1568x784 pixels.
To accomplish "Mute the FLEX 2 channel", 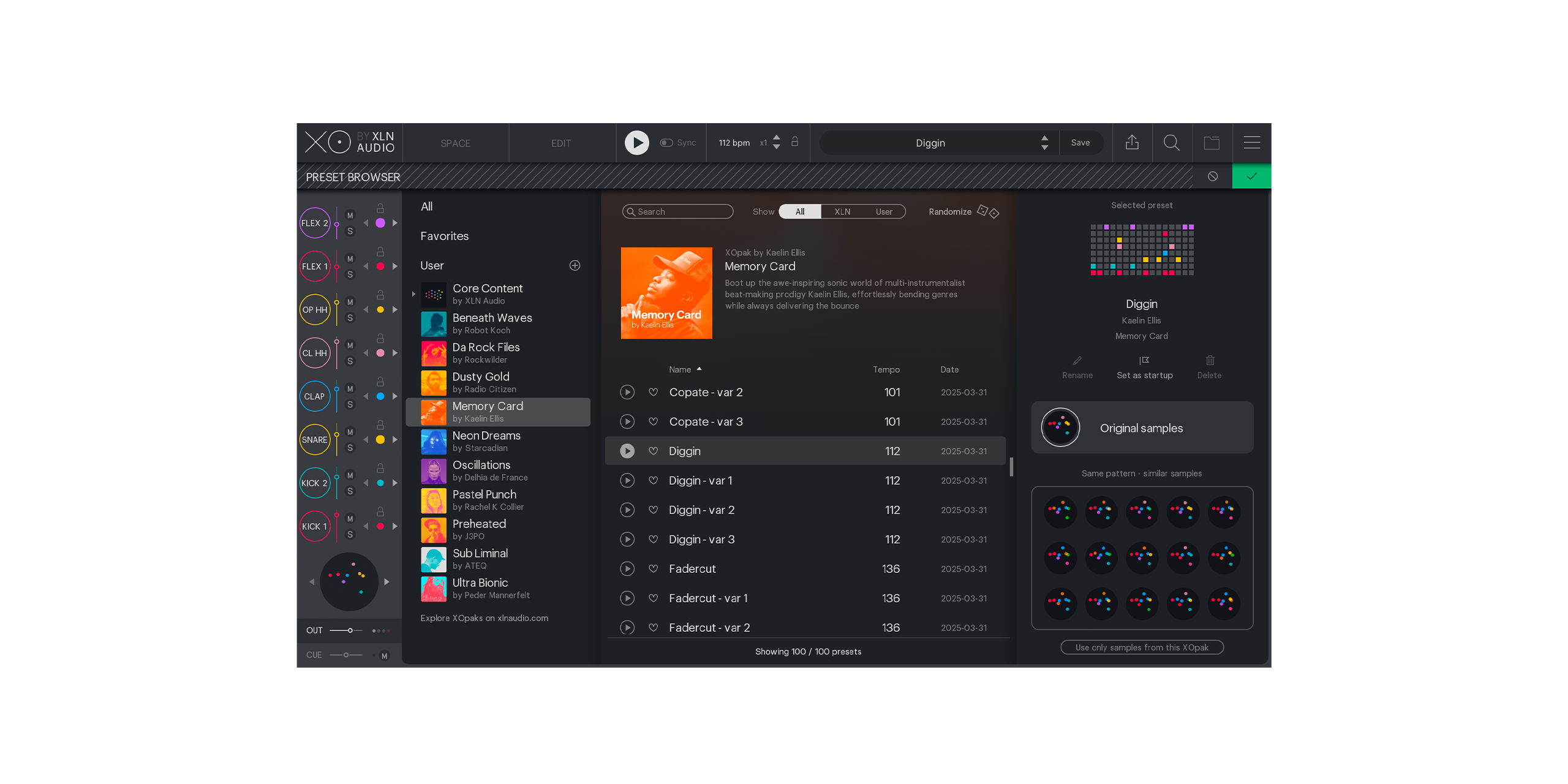I will (x=350, y=216).
